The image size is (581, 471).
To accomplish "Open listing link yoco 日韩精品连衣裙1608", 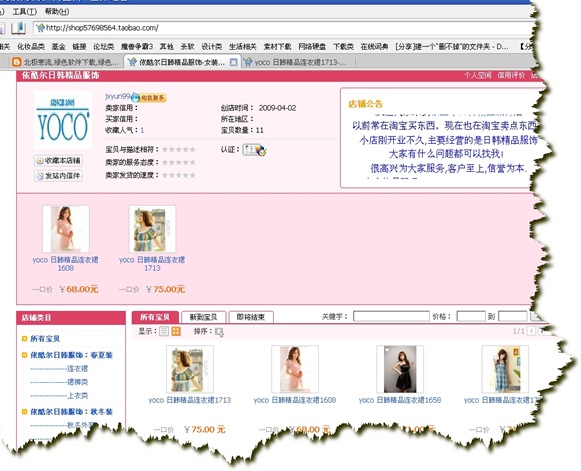I will (x=295, y=400).
